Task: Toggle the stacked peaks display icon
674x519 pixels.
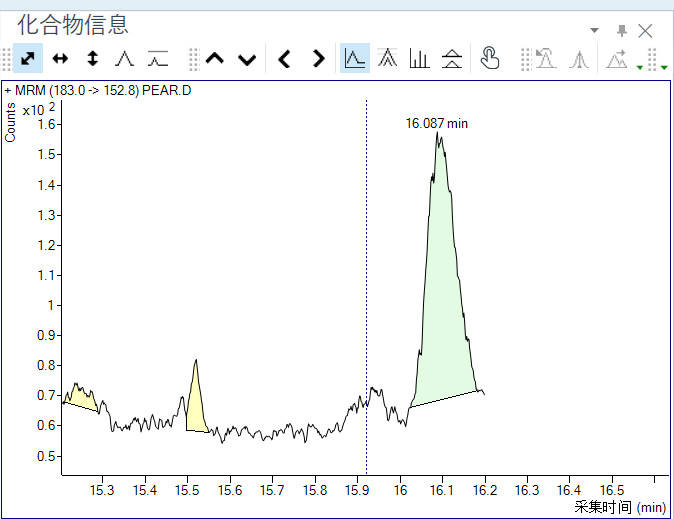Action: click(x=452, y=58)
